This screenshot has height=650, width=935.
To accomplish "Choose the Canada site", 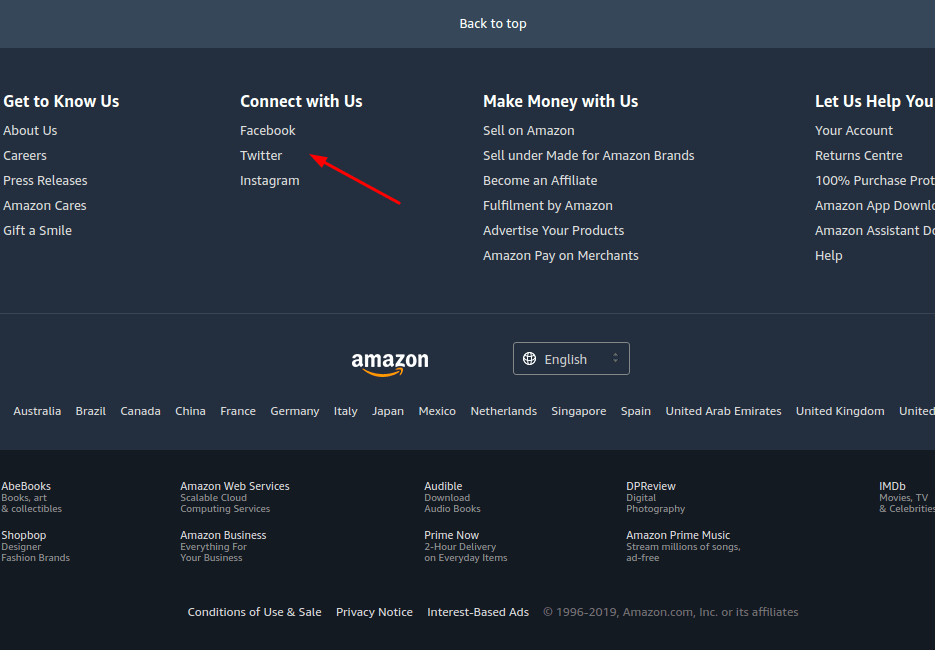I will pos(141,411).
